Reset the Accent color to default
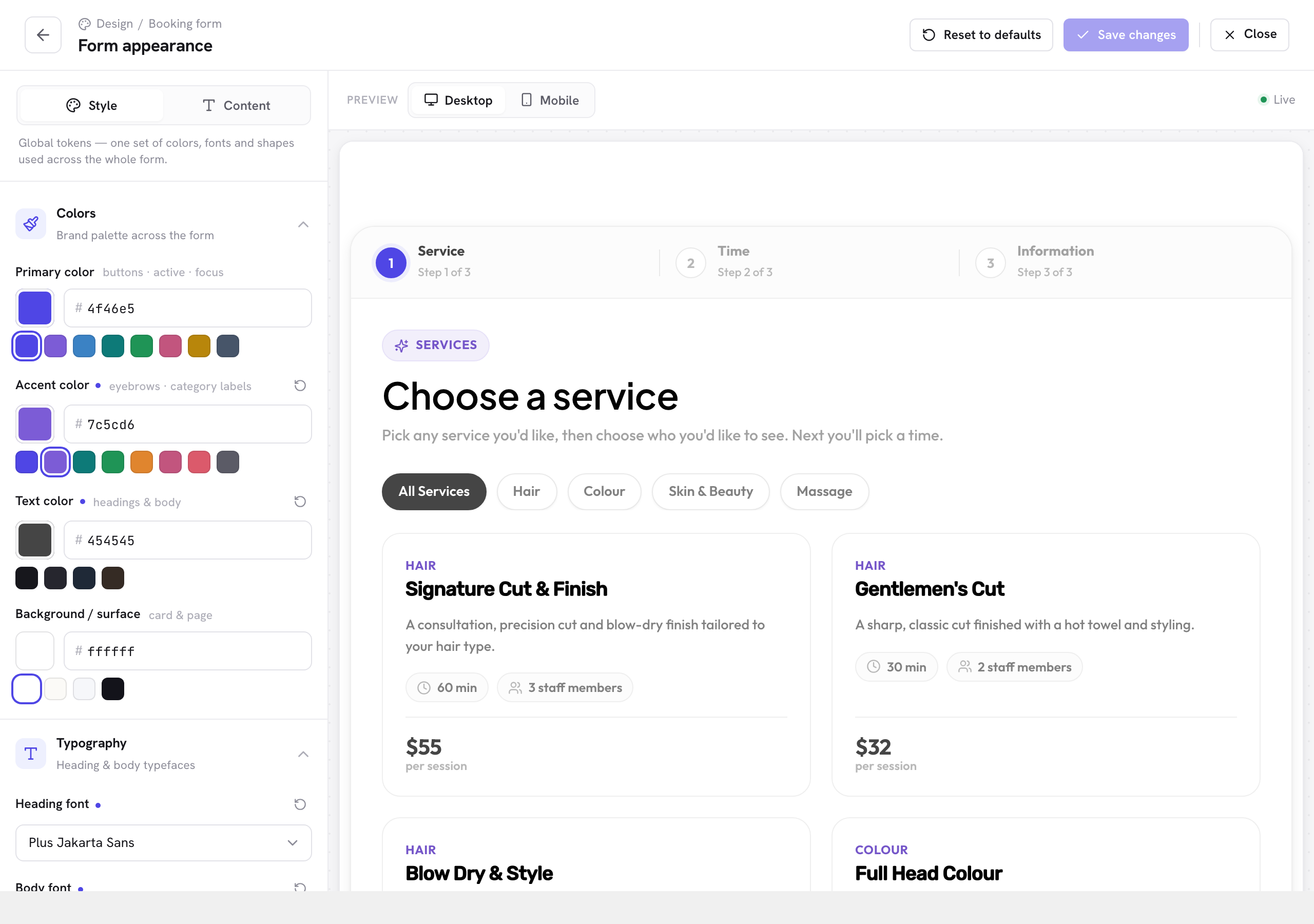 300,386
